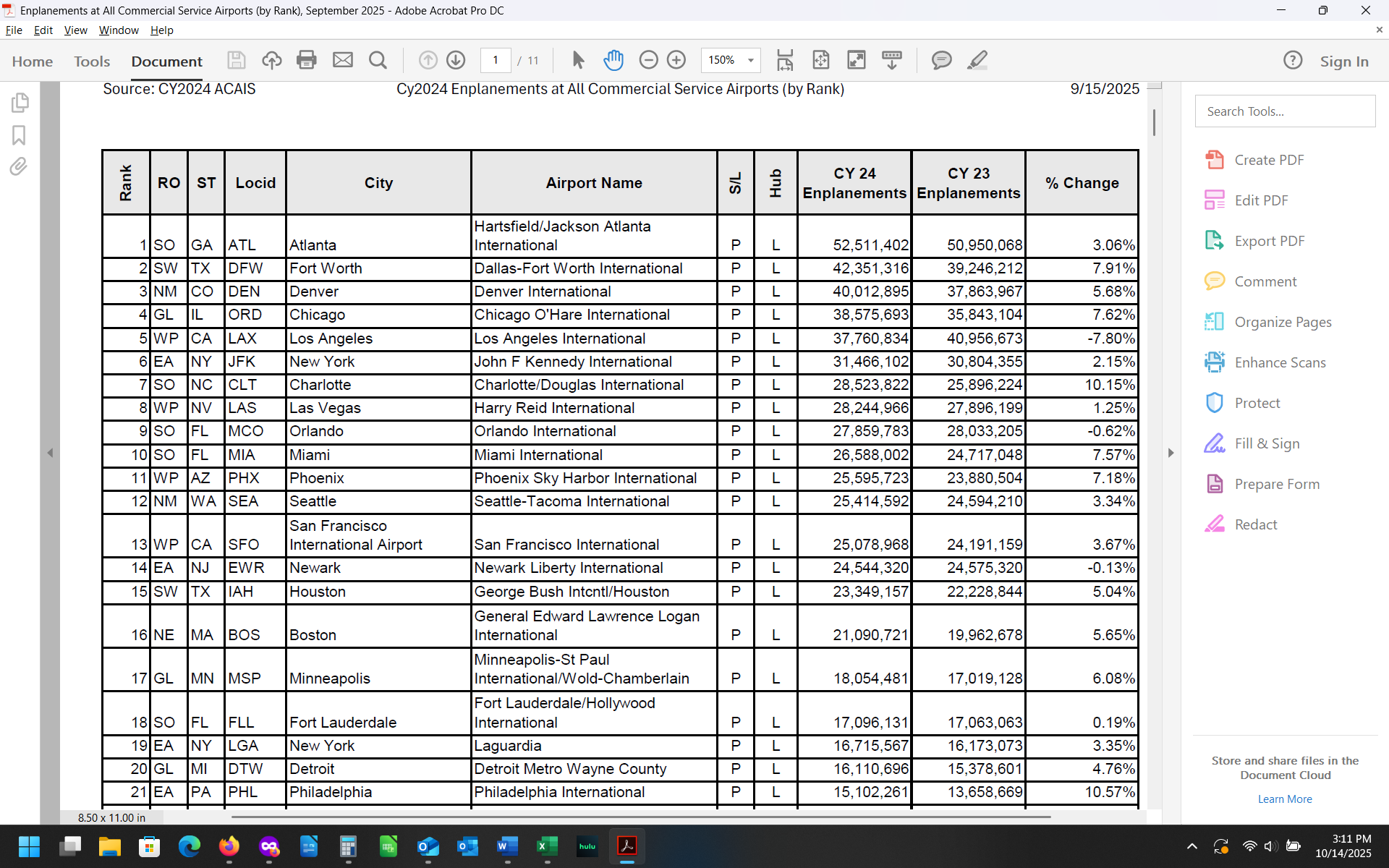
Task: Click the Search Tools input field
Action: tap(1285, 111)
